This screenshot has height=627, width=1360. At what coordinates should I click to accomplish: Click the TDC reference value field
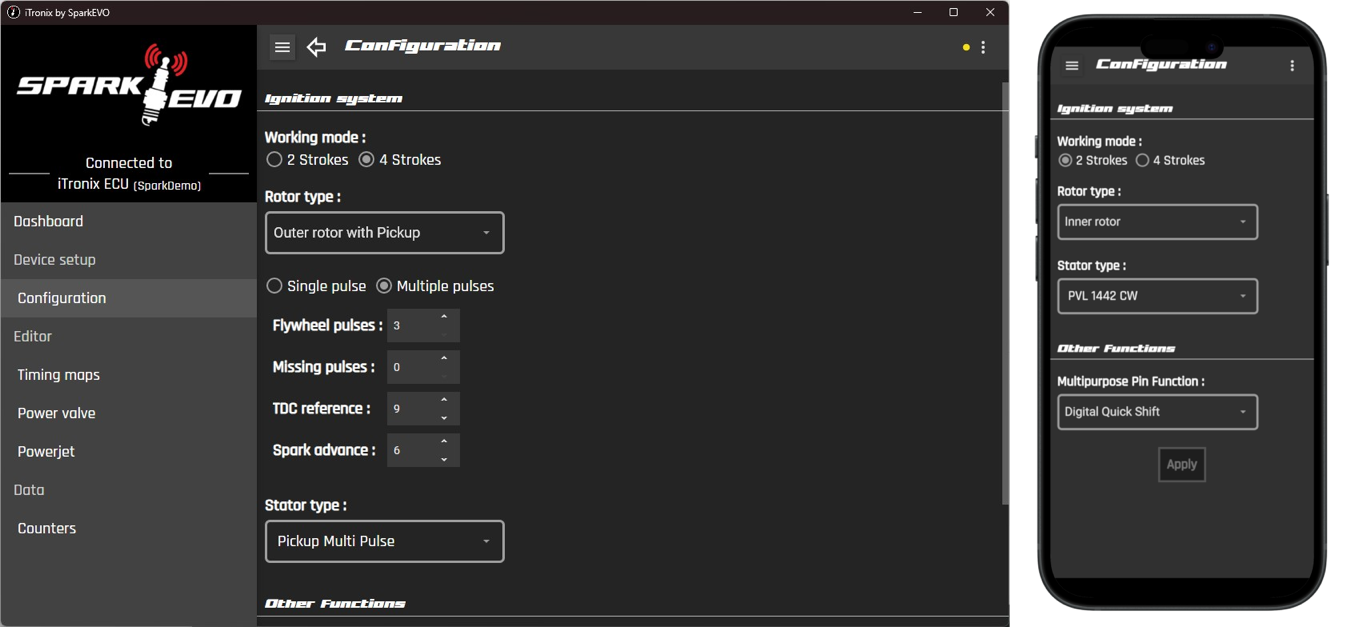click(x=410, y=409)
